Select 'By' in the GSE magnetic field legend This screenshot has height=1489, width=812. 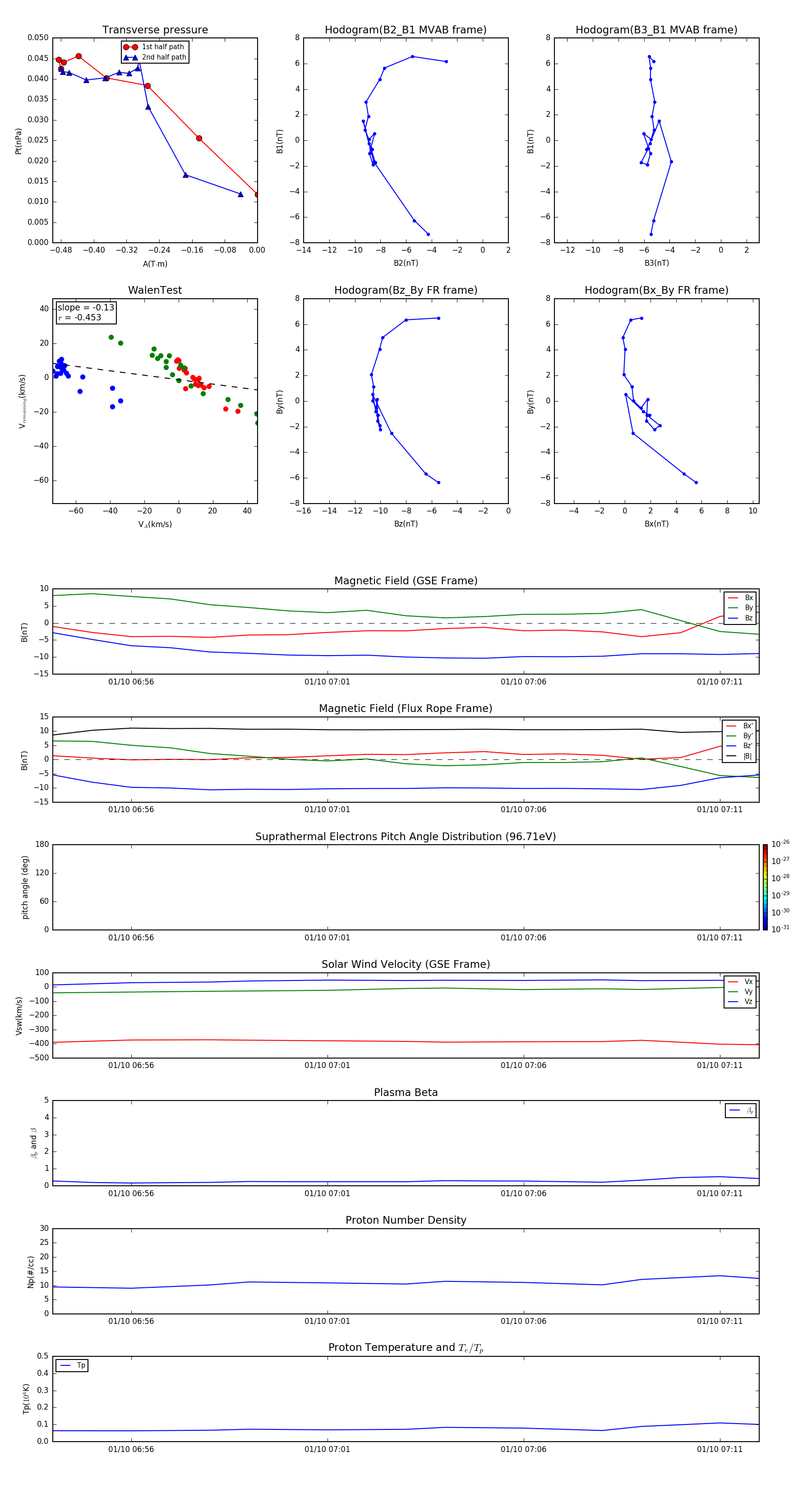(740, 607)
